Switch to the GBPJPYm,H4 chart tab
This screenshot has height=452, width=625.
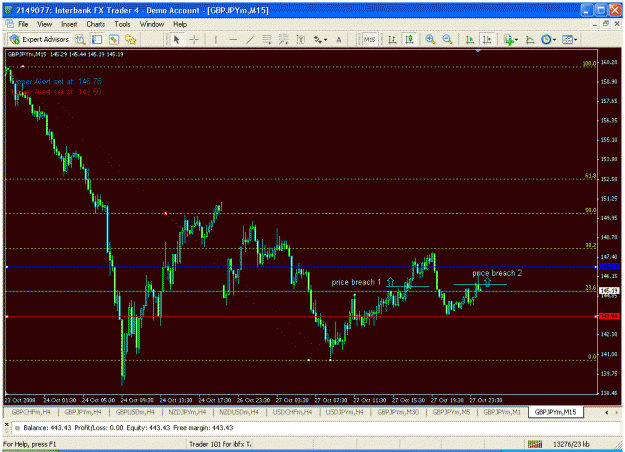(x=83, y=412)
